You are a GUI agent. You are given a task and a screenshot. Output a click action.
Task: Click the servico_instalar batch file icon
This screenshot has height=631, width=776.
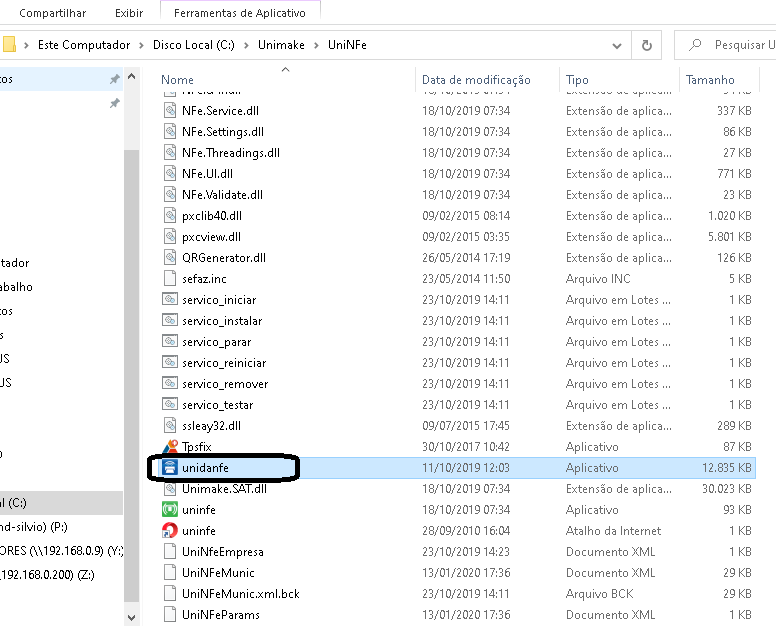pos(170,321)
